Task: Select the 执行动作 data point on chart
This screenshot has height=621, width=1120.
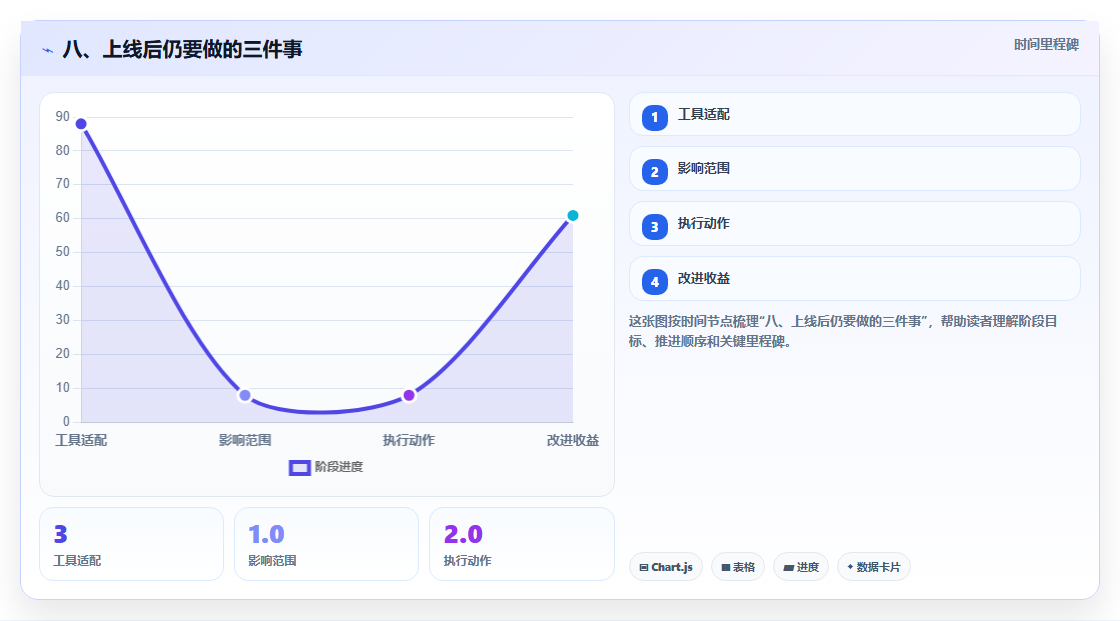Action: [409, 395]
